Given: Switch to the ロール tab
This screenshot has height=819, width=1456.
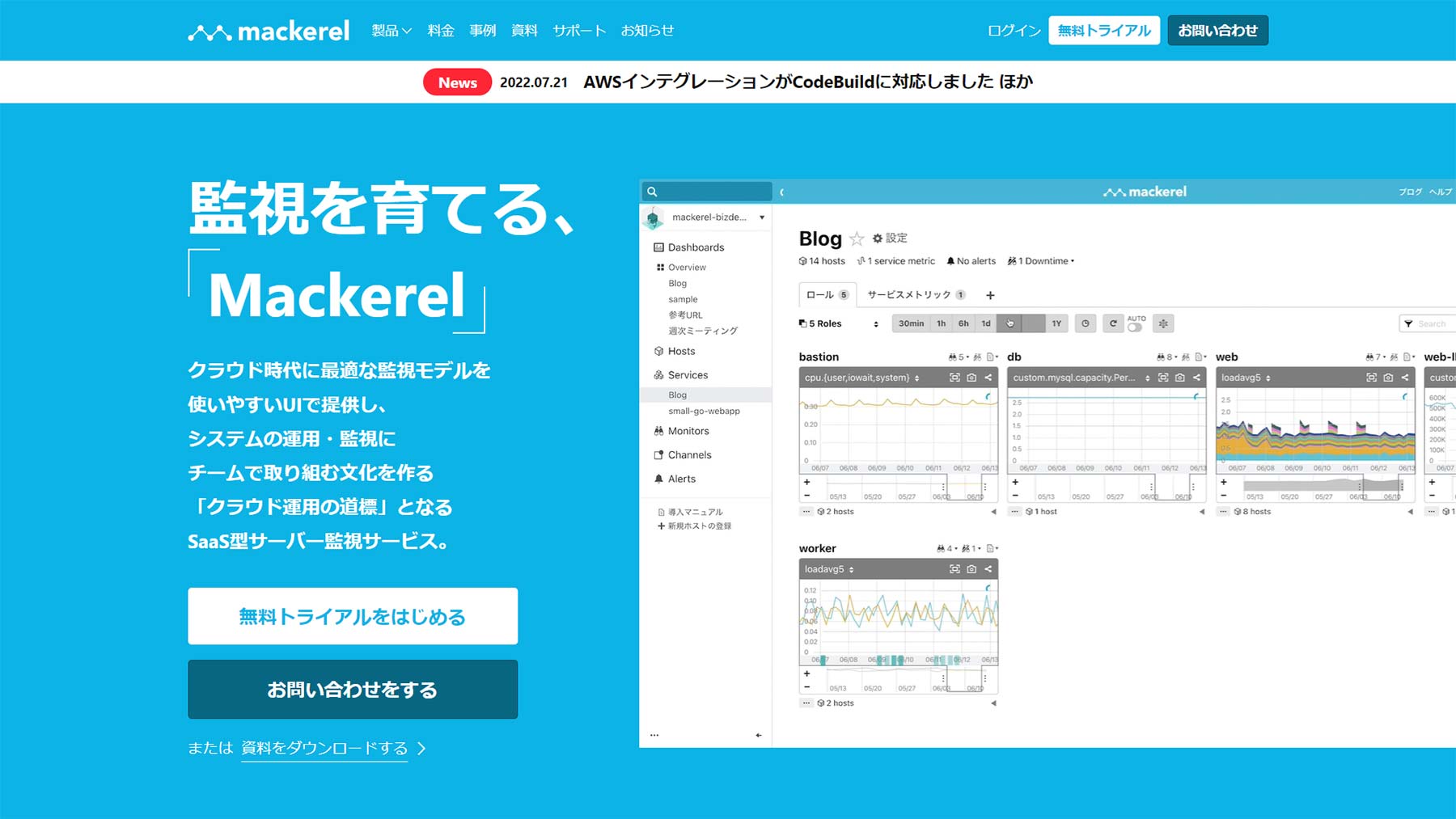Looking at the screenshot, I should click(826, 295).
